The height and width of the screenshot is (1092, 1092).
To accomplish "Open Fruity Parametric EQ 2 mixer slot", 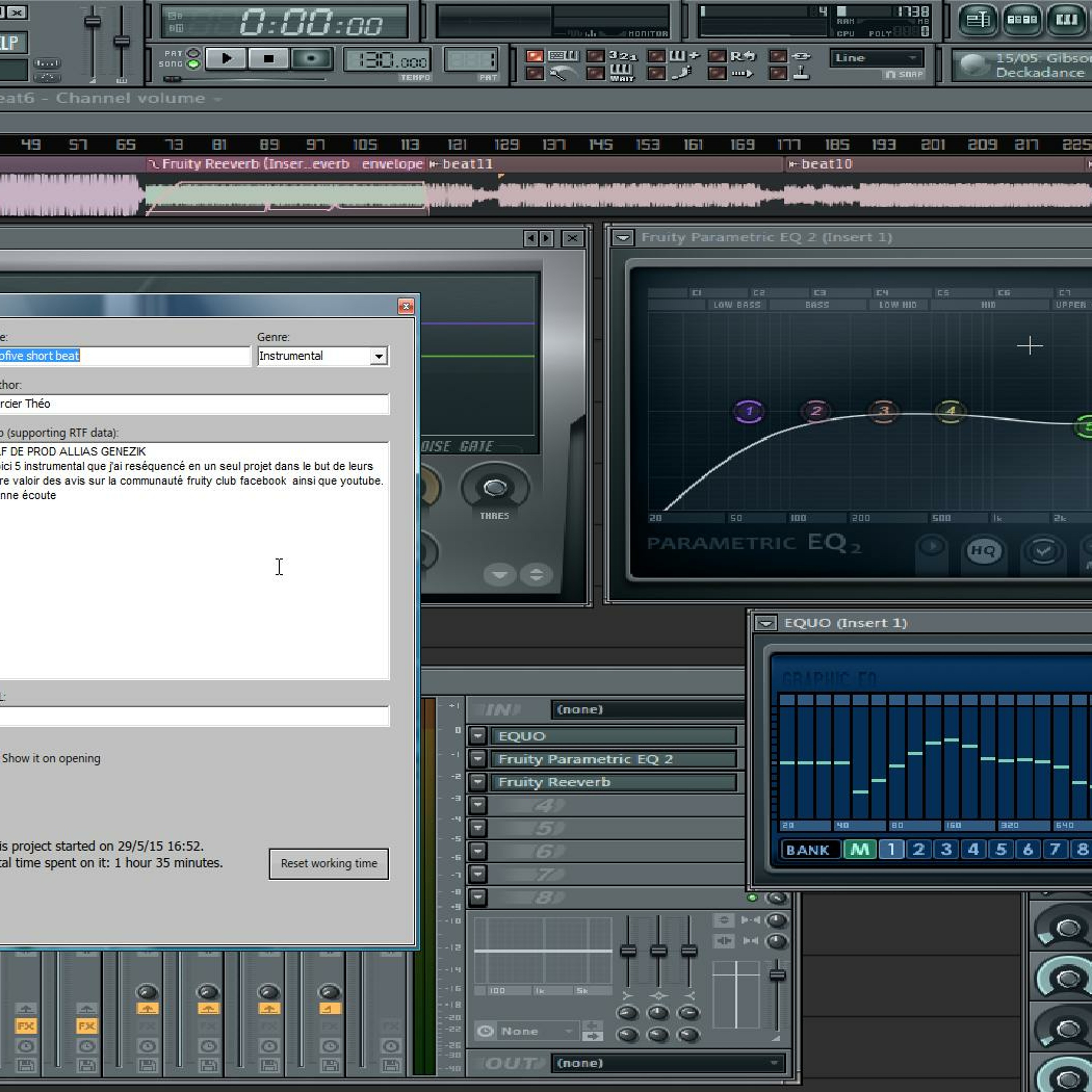I will coord(614,759).
